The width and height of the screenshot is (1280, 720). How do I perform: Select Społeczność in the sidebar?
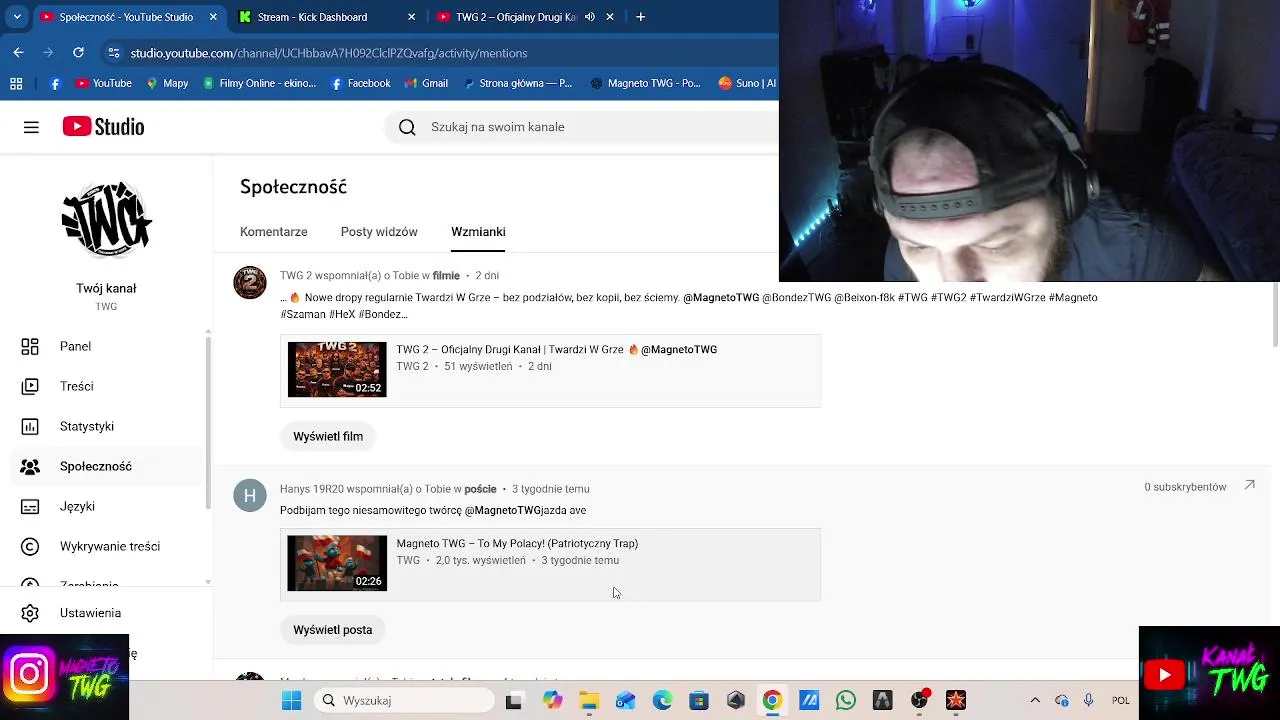(x=106, y=466)
